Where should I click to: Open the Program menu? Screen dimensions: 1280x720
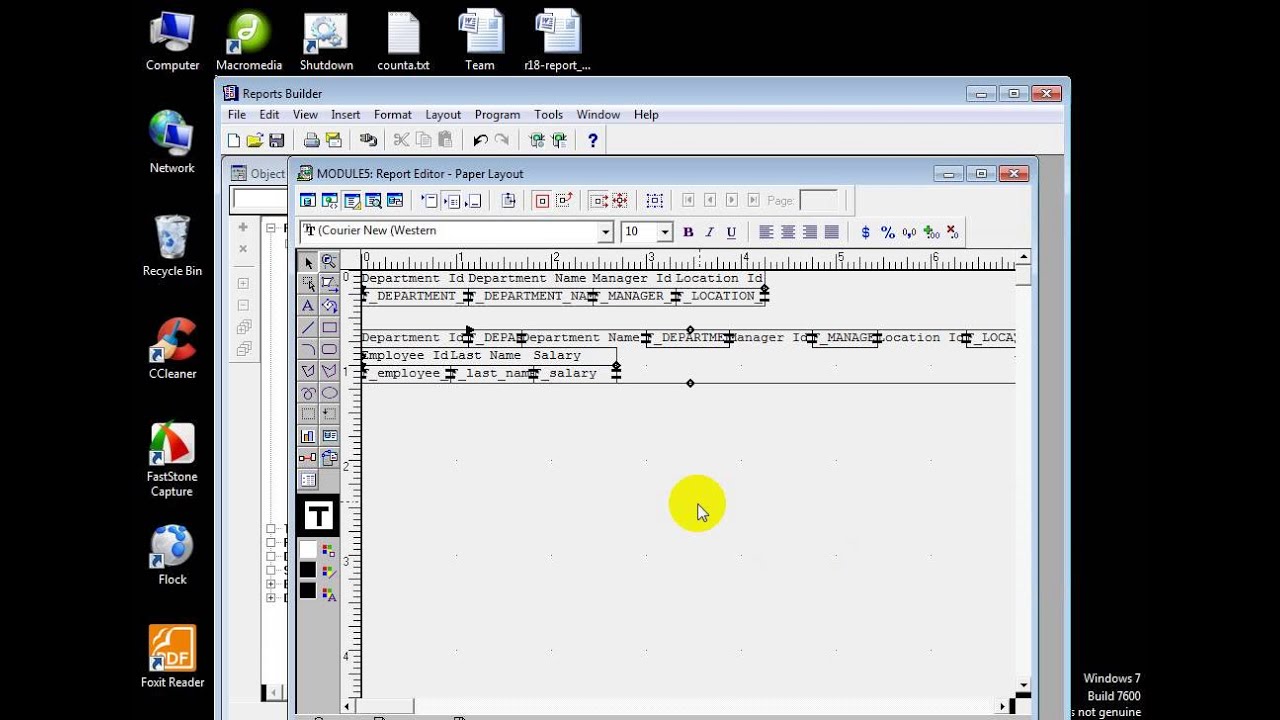pyautogui.click(x=497, y=115)
